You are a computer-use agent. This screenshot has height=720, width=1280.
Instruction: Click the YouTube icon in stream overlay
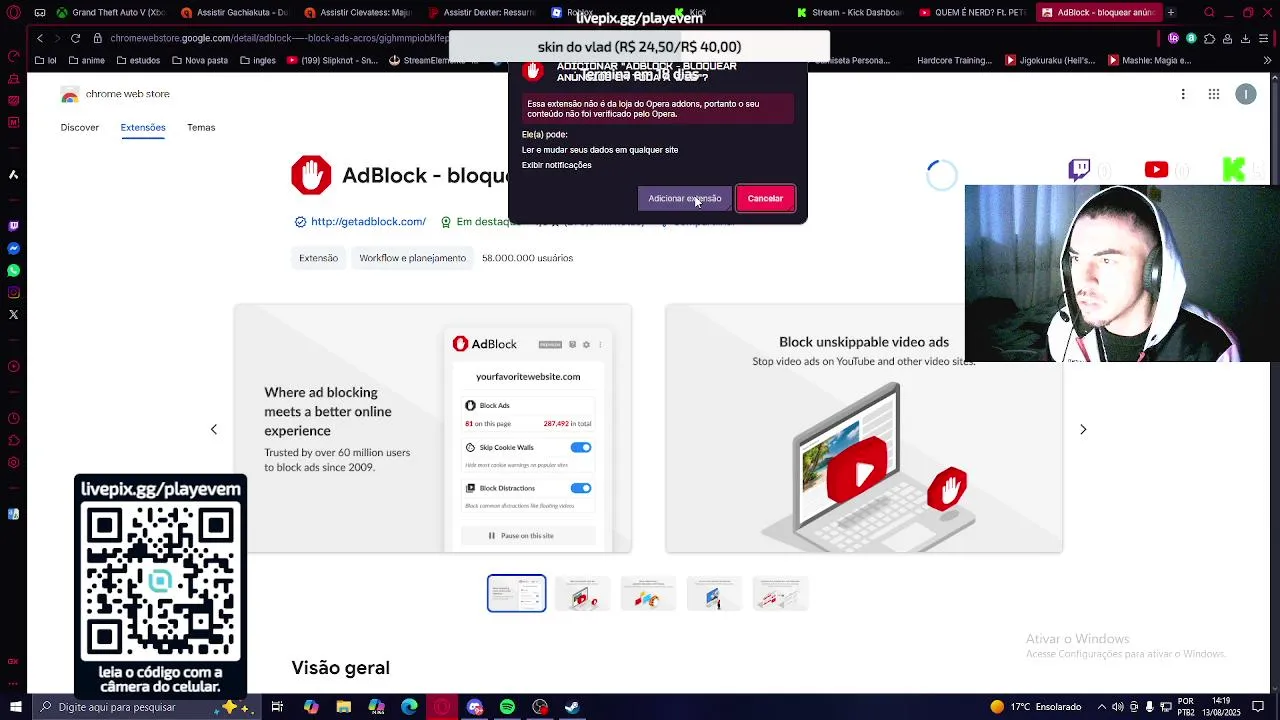tap(1156, 170)
